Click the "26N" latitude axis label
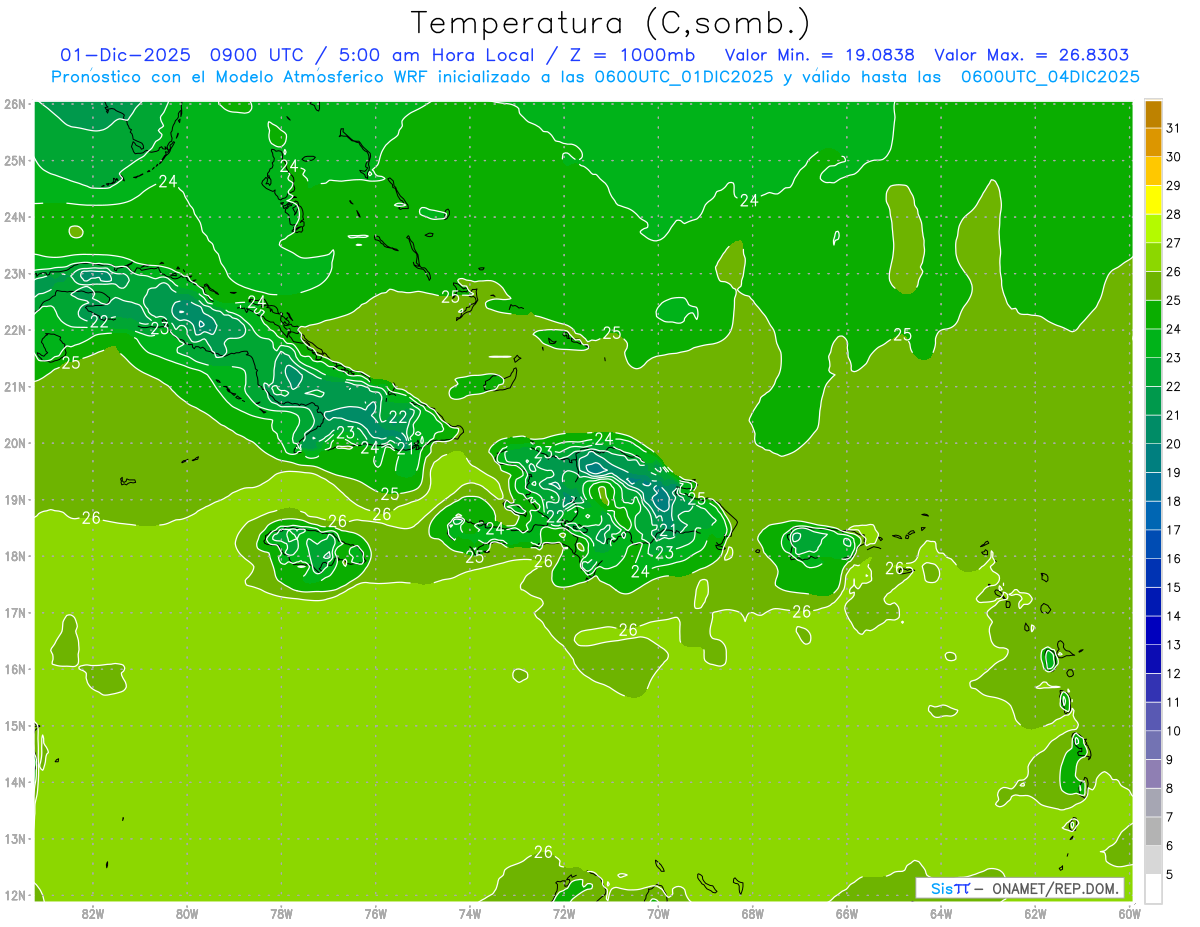Screen dimensions: 1200x927 coord(14,104)
